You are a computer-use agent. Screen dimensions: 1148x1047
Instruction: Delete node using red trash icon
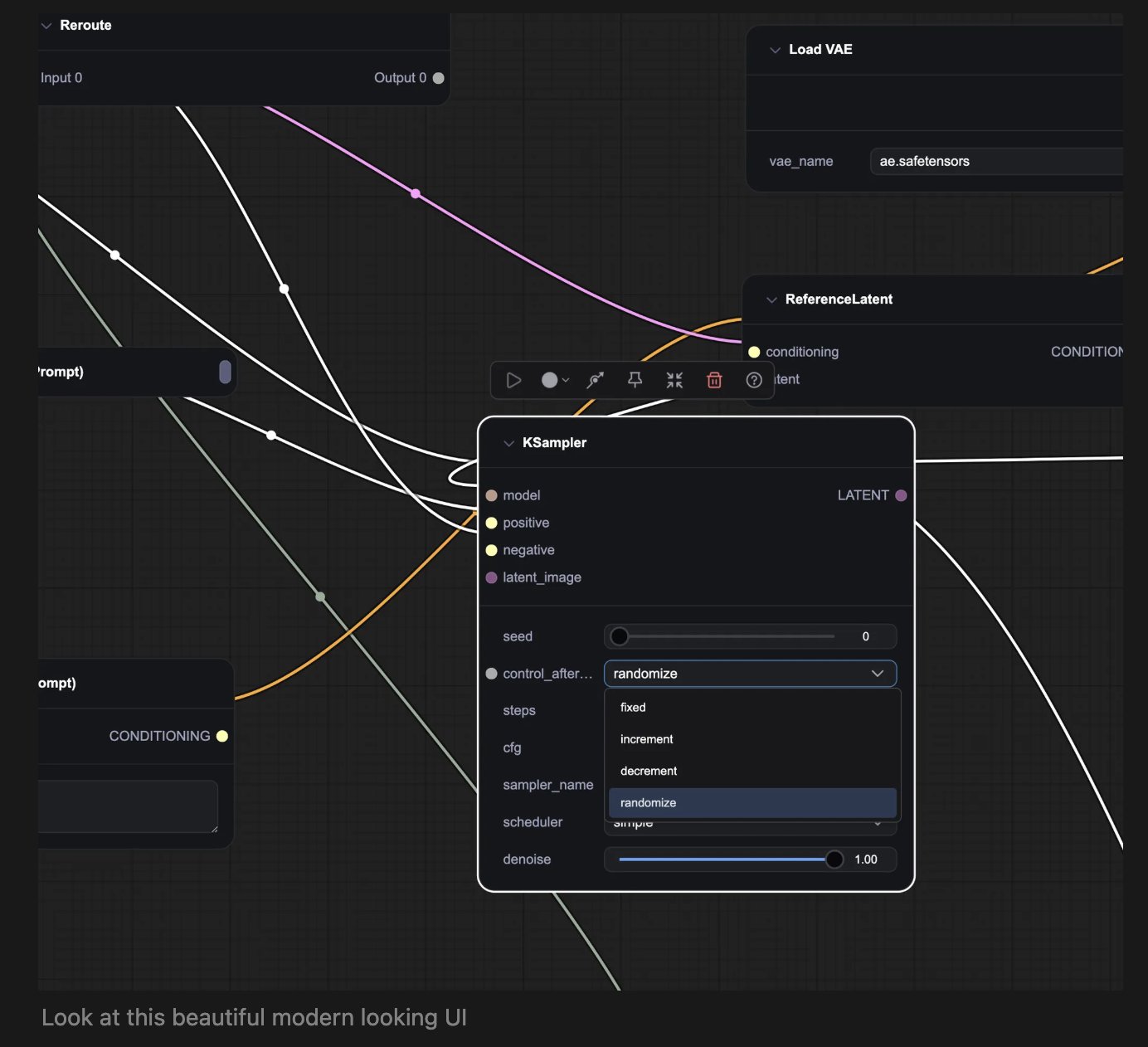pos(714,380)
